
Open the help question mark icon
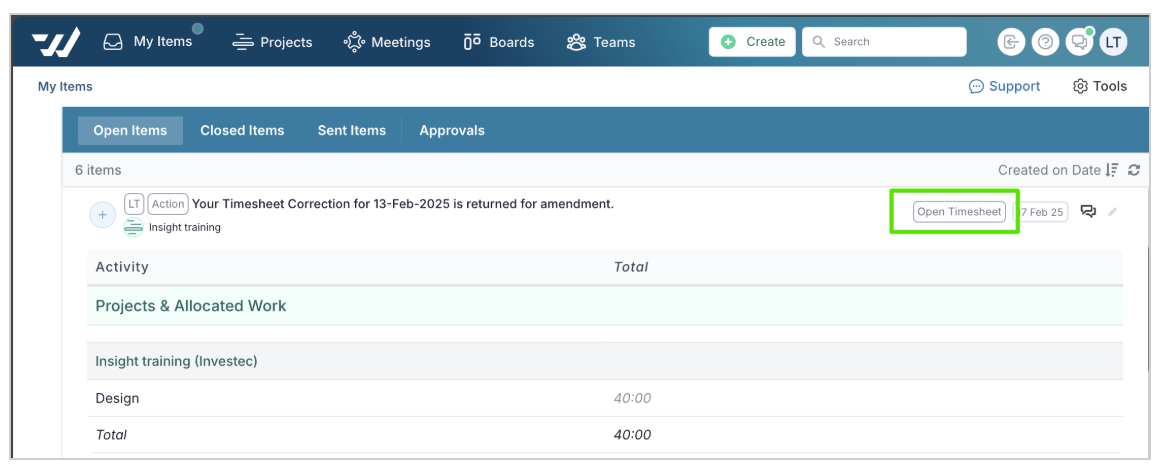click(1045, 42)
